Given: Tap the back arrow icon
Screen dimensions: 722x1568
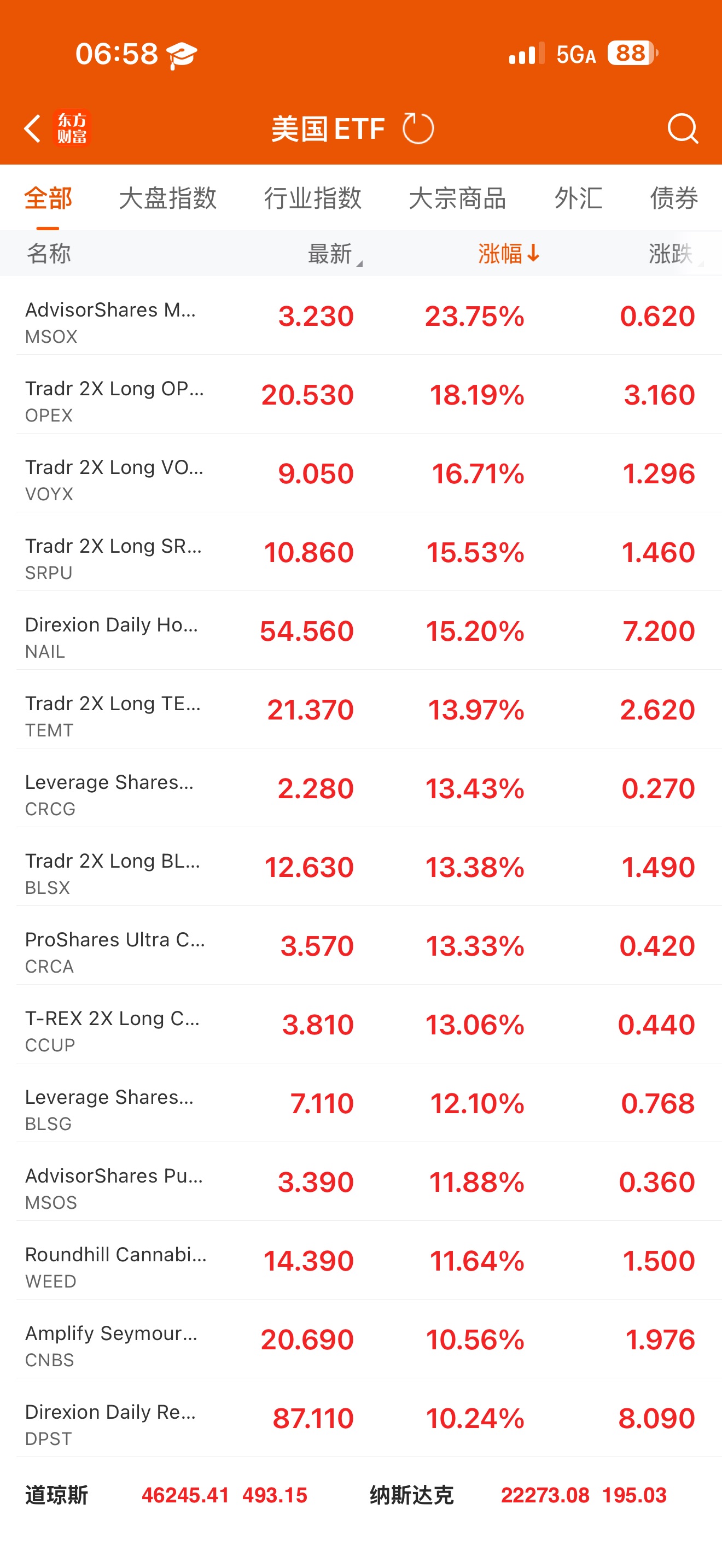Looking at the screenshot, I should click(32, 128).
